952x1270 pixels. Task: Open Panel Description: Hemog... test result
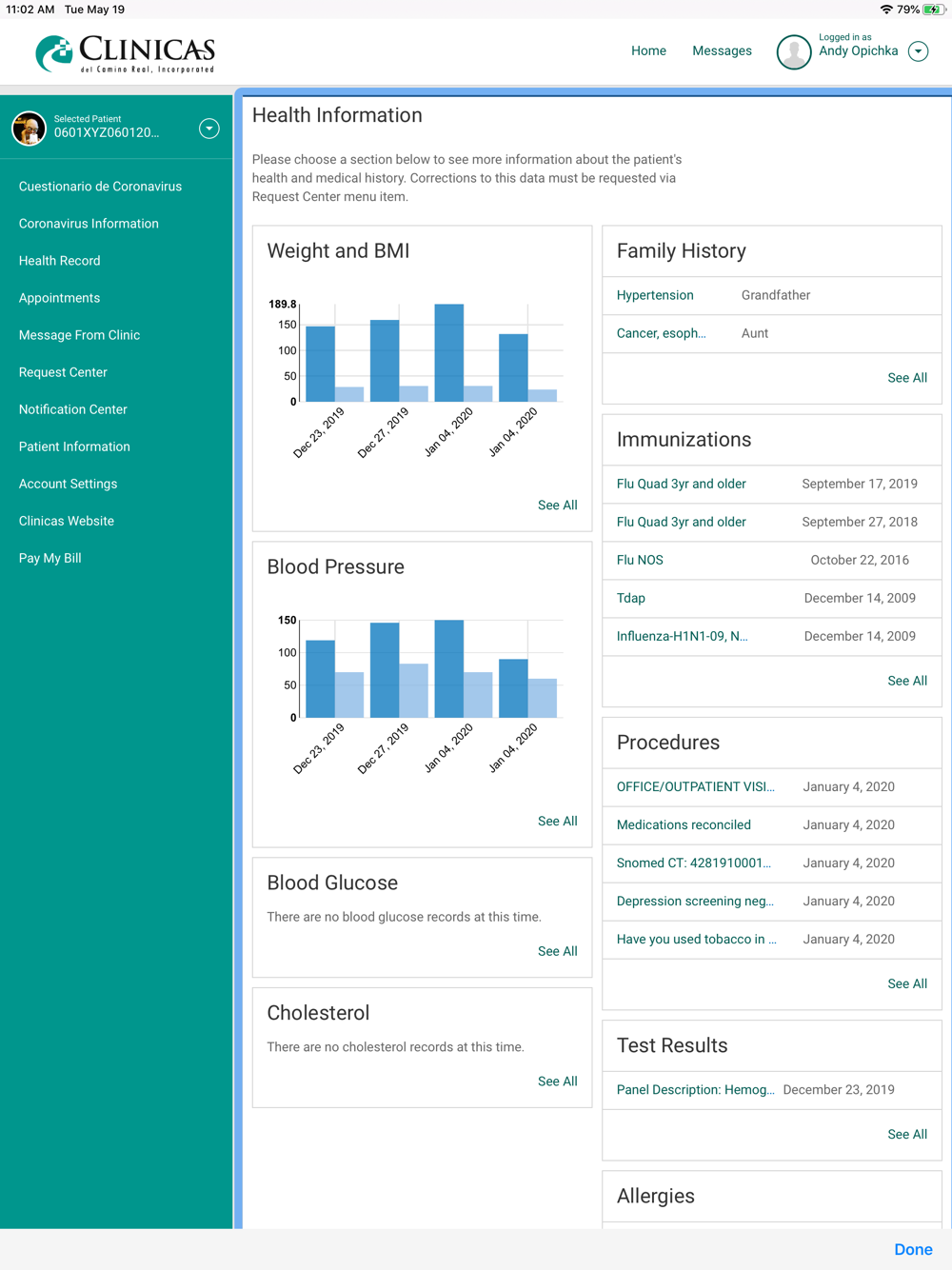(x=695, y=1090)
